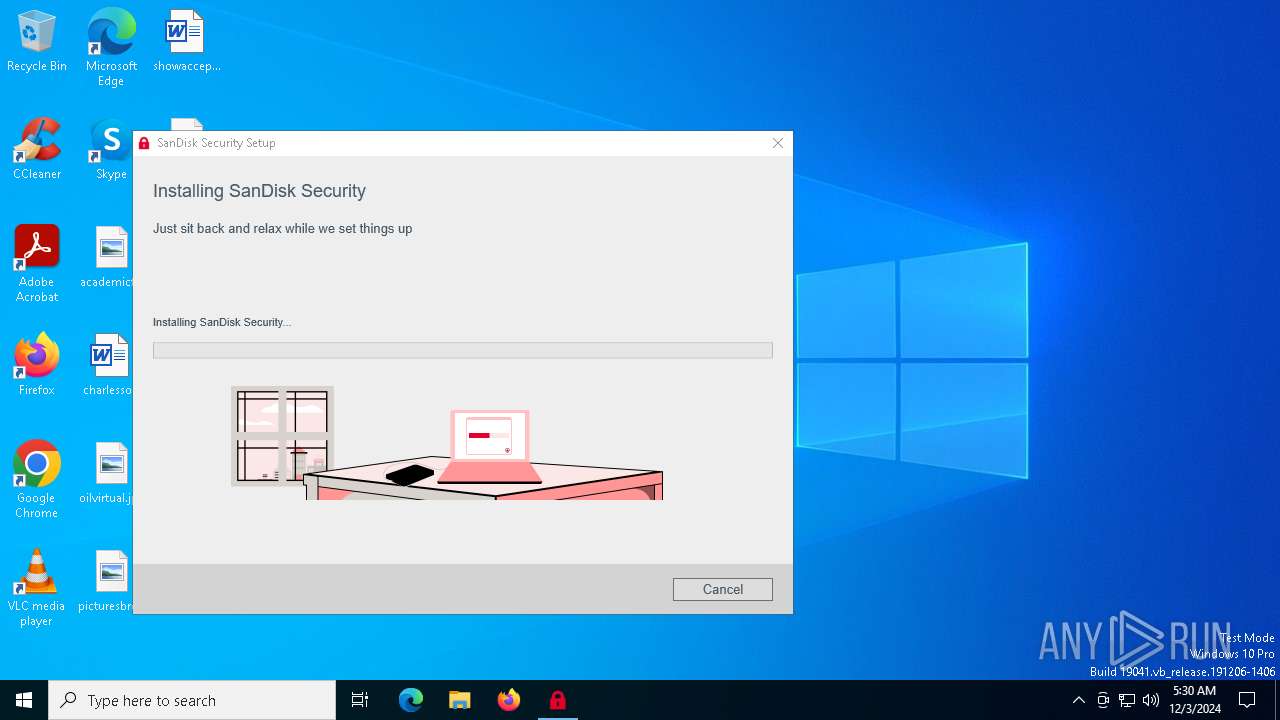The image size is (1280, 720).
Task: Open the Windows Start menu
Action: 24,700
